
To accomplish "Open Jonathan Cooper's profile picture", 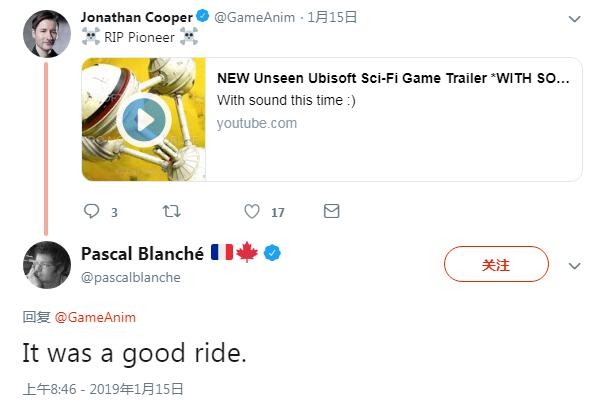I will [47, 34].
